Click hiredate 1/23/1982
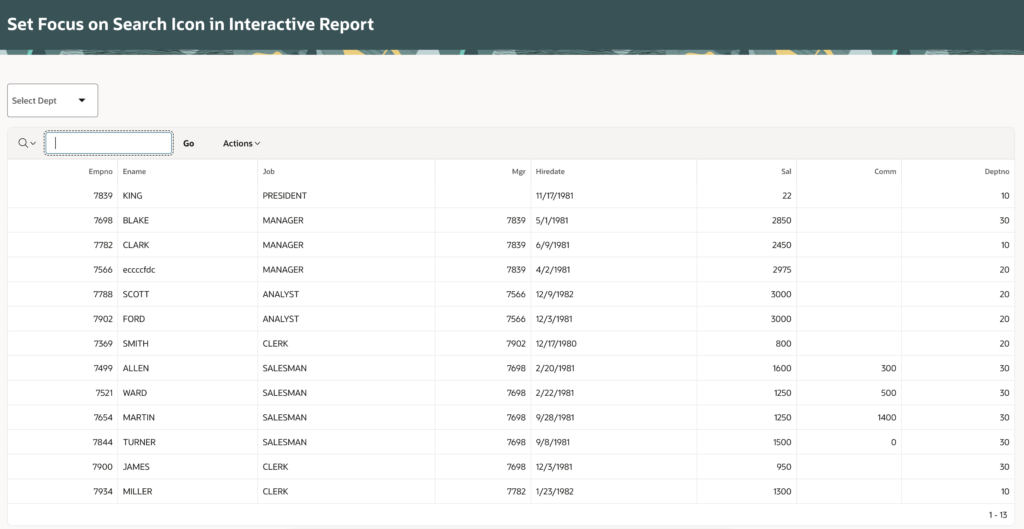1024x529 pixels. (x=554, y=492)
